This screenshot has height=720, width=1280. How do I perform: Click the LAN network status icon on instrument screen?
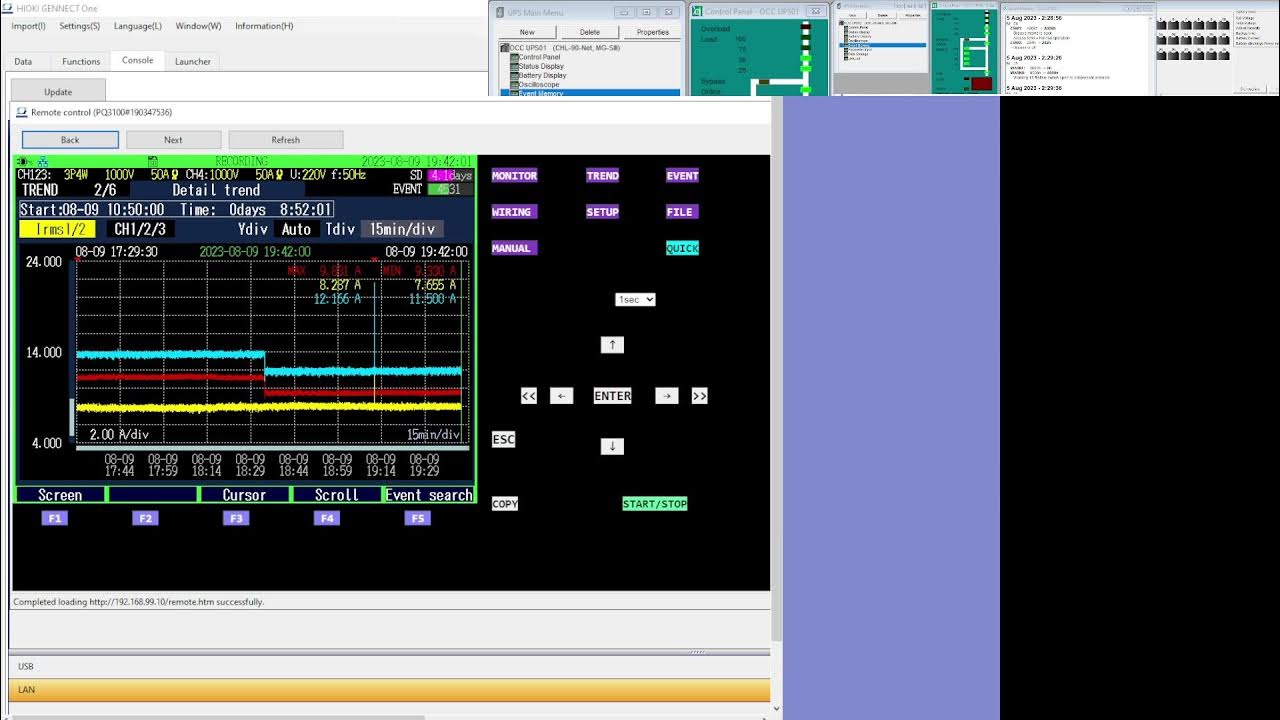coord(43,161)
